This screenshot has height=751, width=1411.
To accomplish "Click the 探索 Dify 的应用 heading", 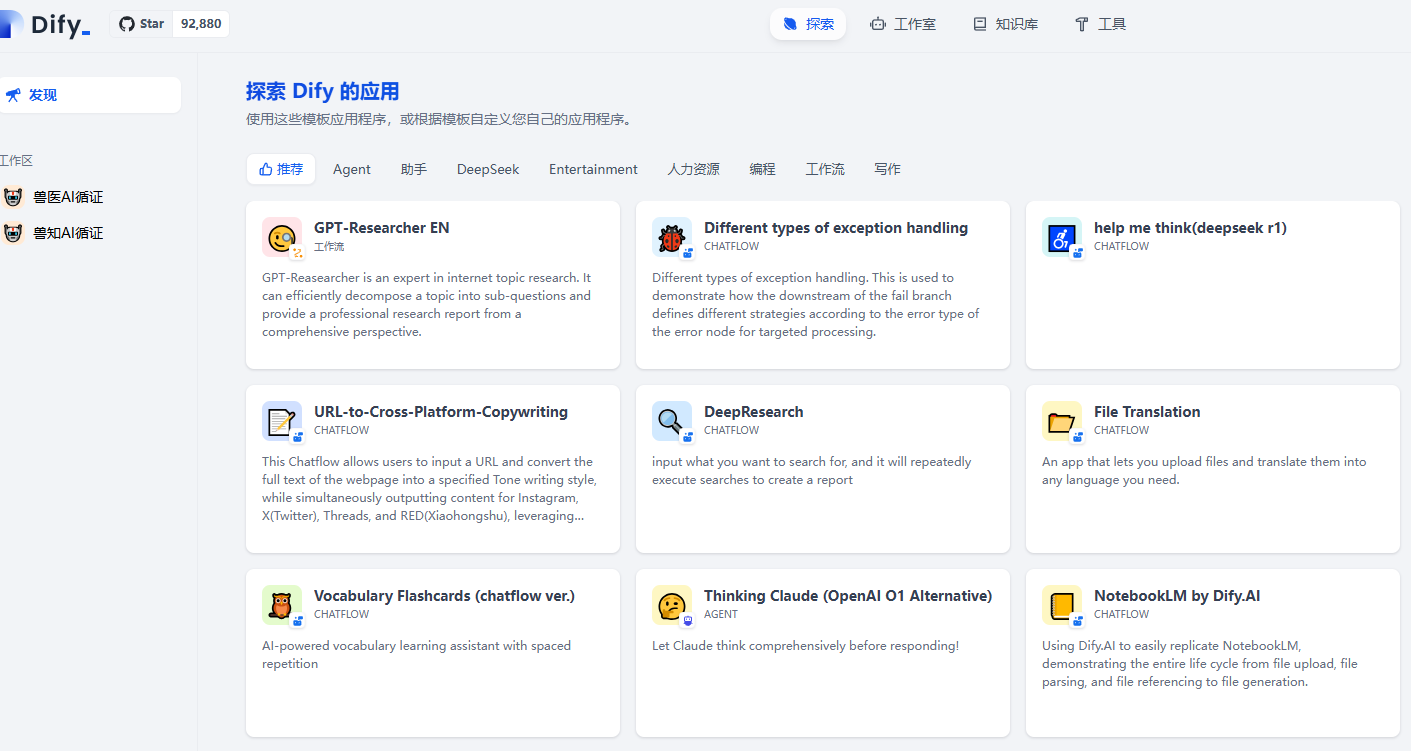I will click(323, 91).
